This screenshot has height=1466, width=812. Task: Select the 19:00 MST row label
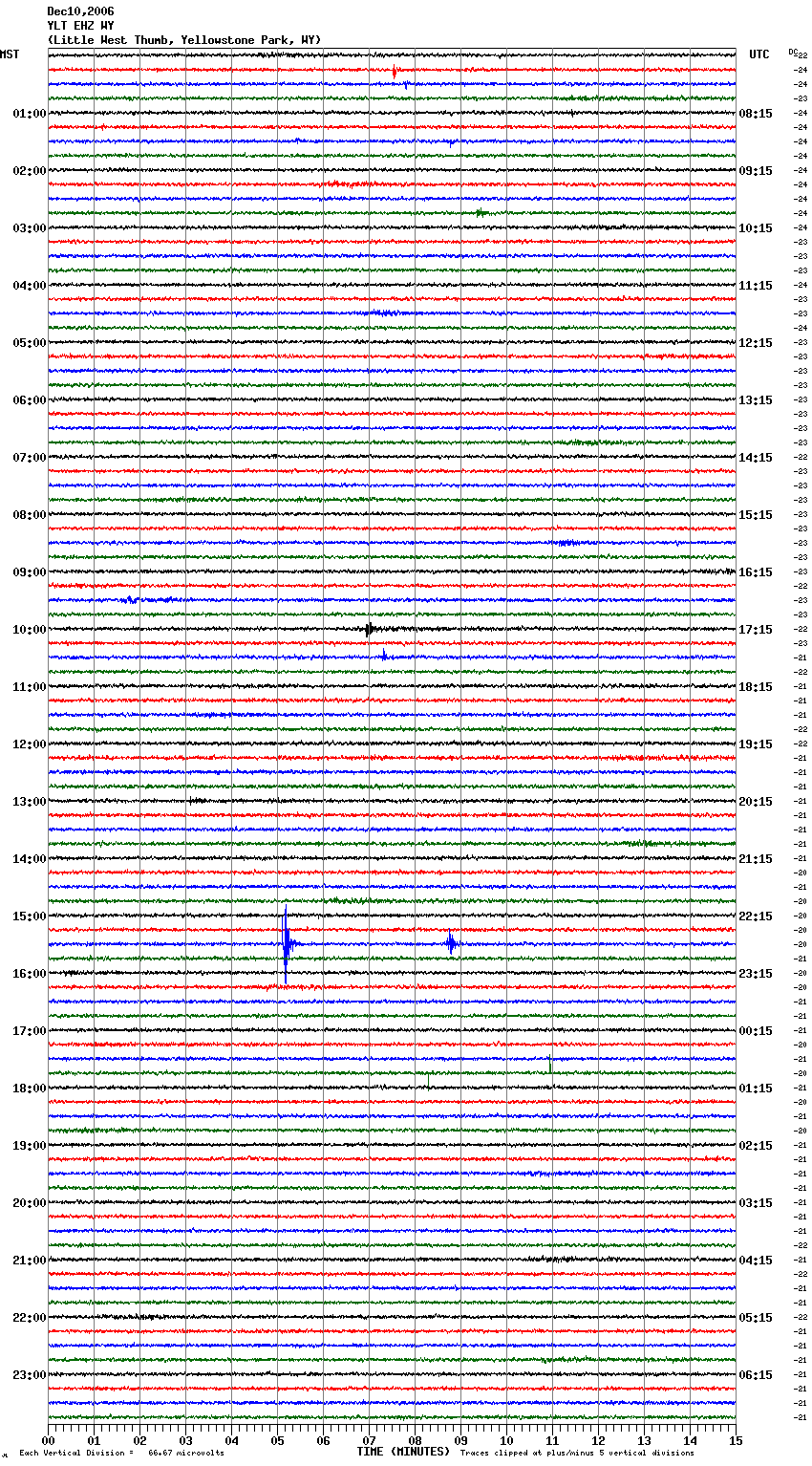pyautogui.click(x=30, y=1146)
